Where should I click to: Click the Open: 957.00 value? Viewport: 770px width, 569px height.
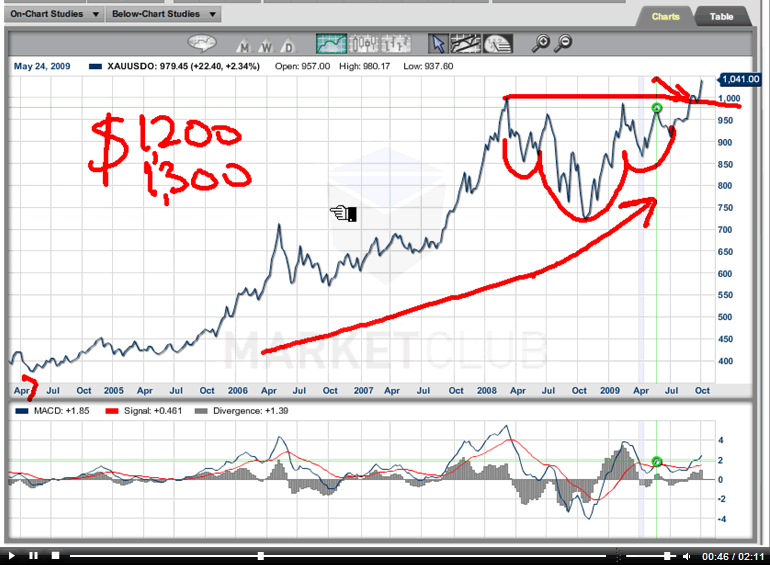click(x=302, y=66)
